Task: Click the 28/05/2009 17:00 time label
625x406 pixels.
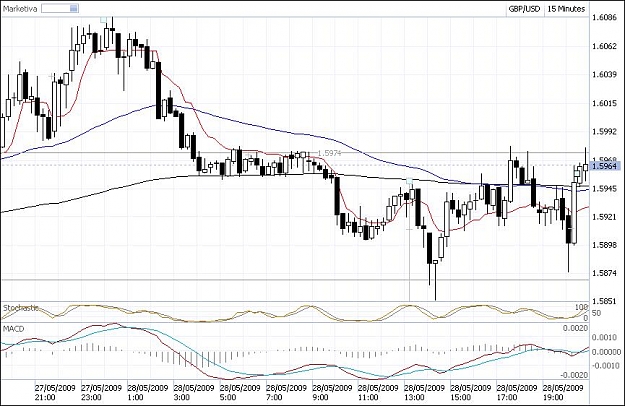Action: [x=517, y=392]
